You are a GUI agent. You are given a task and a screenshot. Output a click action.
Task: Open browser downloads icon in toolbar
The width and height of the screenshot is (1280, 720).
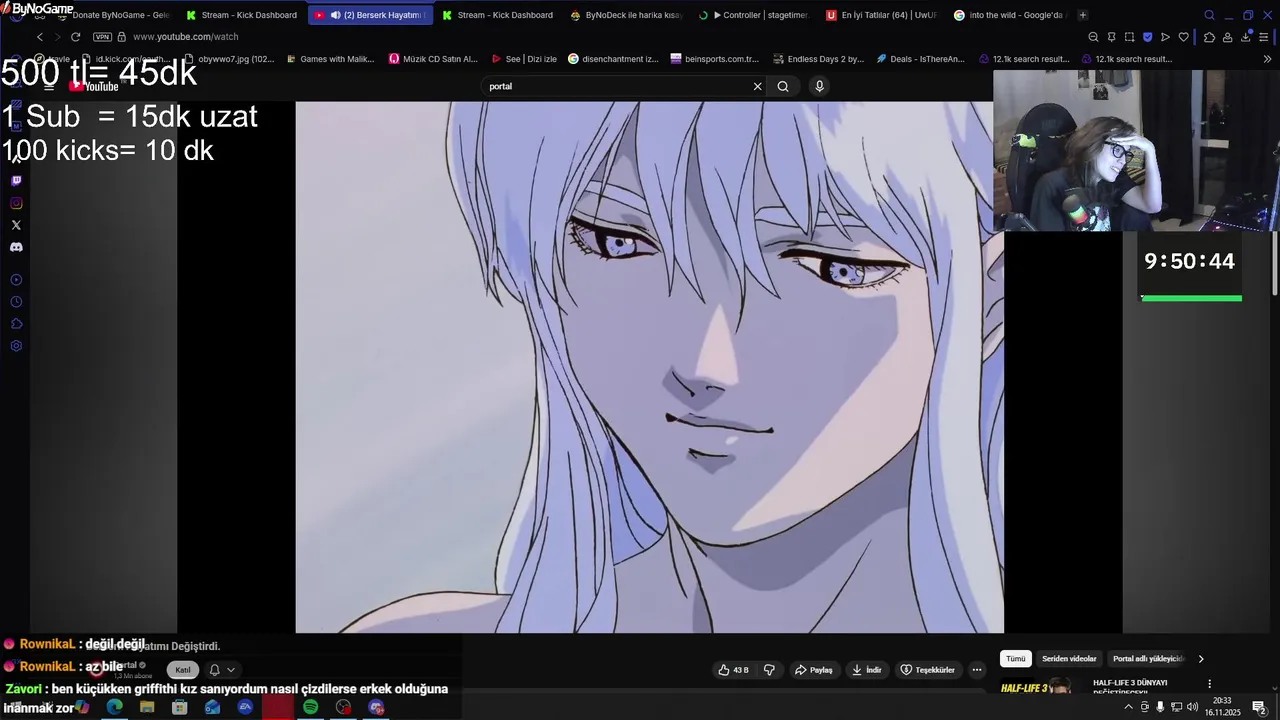pyautogui.click(x=1246, y=37)
